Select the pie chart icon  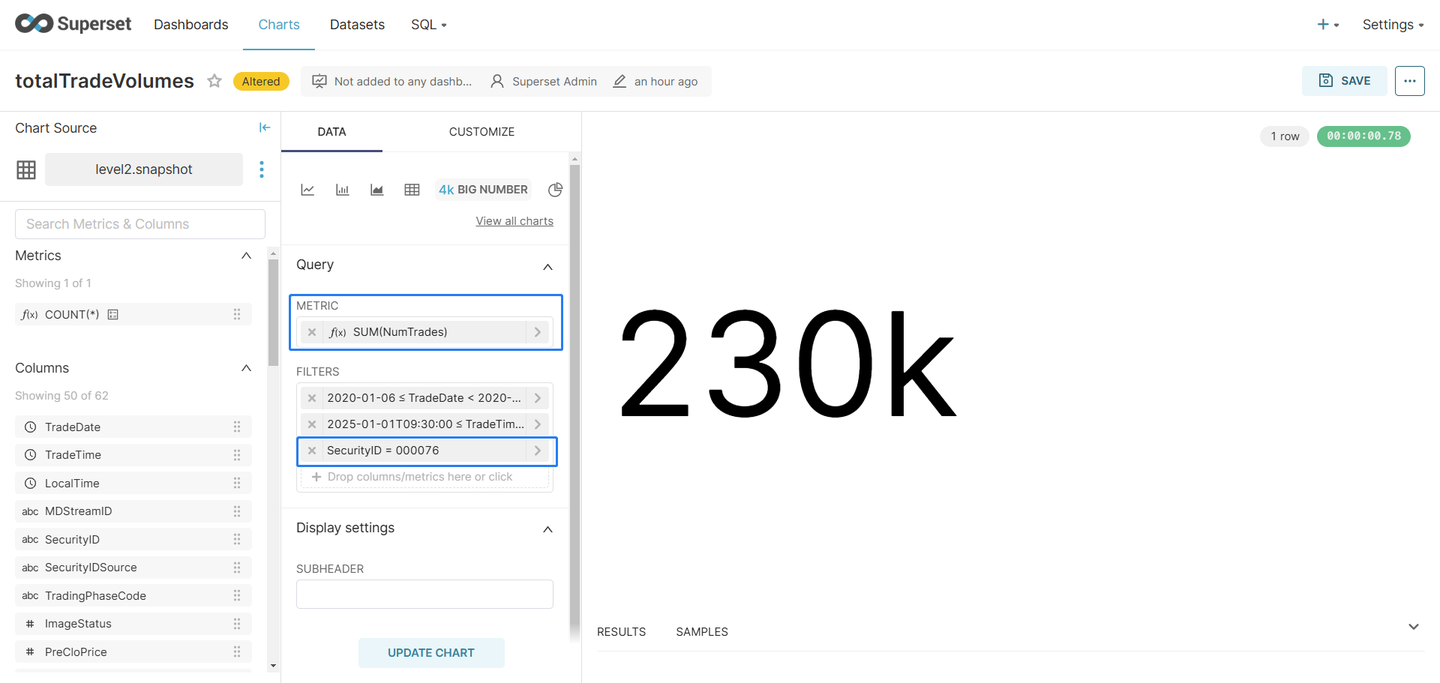click(x=555, y=190)
